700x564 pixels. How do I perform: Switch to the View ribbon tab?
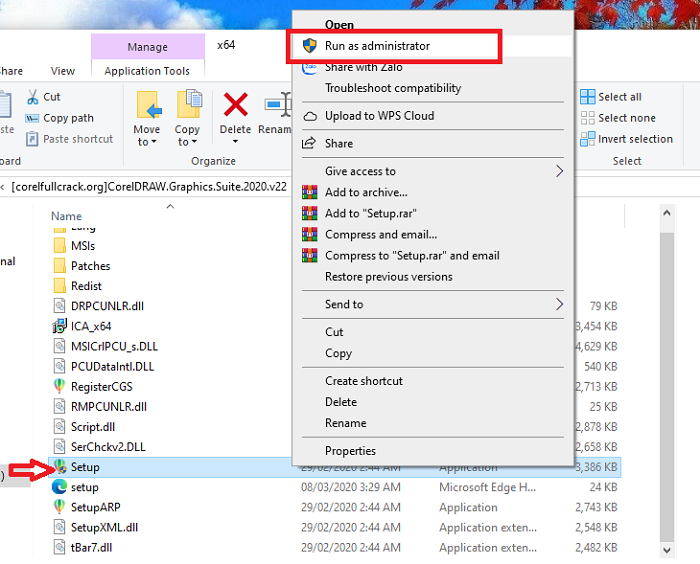(x=63, y=71)
